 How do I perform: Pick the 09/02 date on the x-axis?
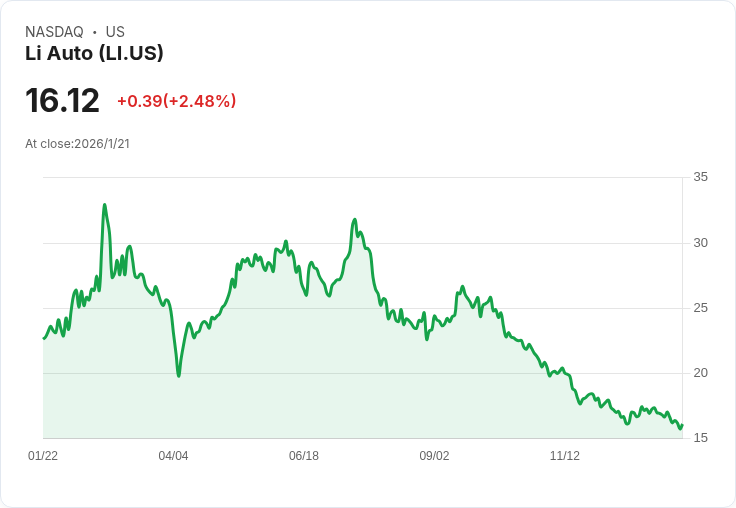434,456
